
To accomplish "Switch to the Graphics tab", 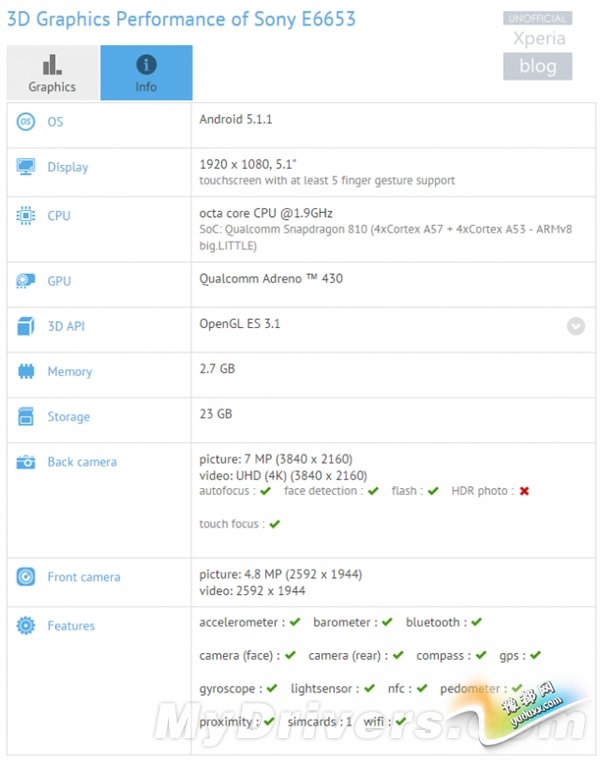I will pyautogui.click(x=52, y=73).
